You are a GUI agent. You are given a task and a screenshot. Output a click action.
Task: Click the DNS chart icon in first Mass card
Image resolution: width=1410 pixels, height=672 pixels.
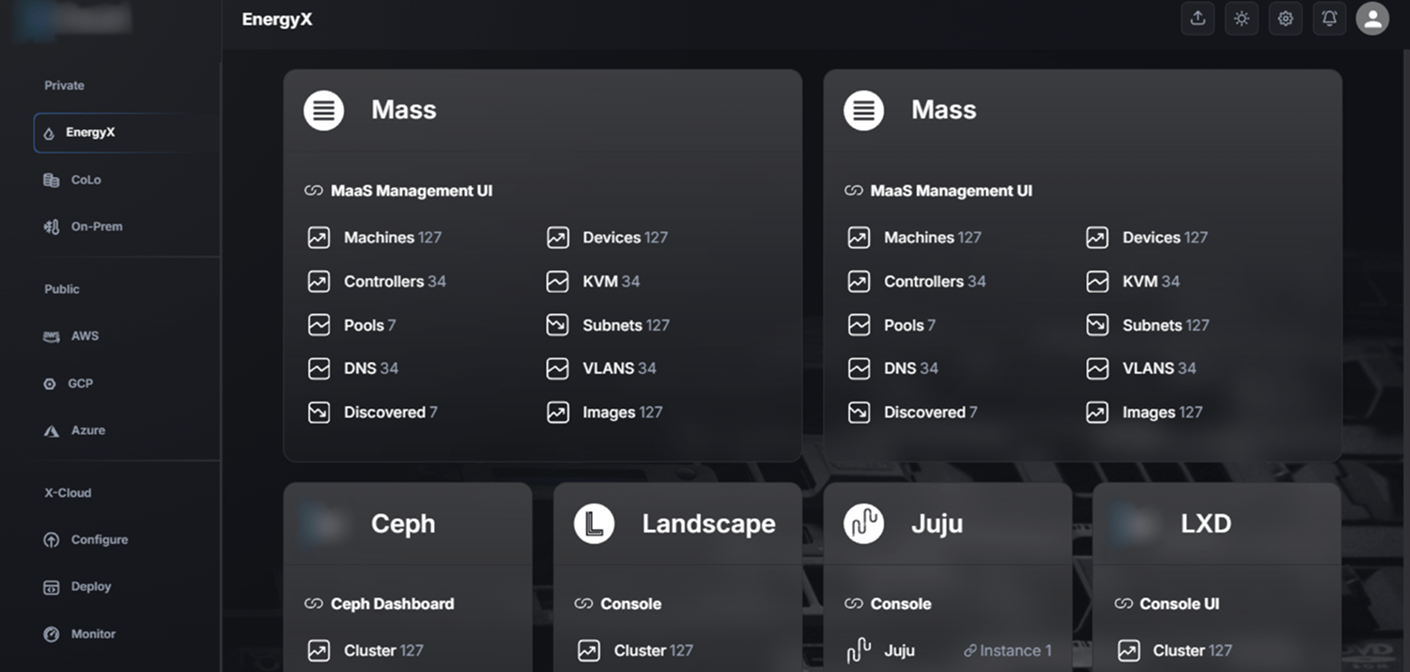pyautogui.click(x=319, y=369)
